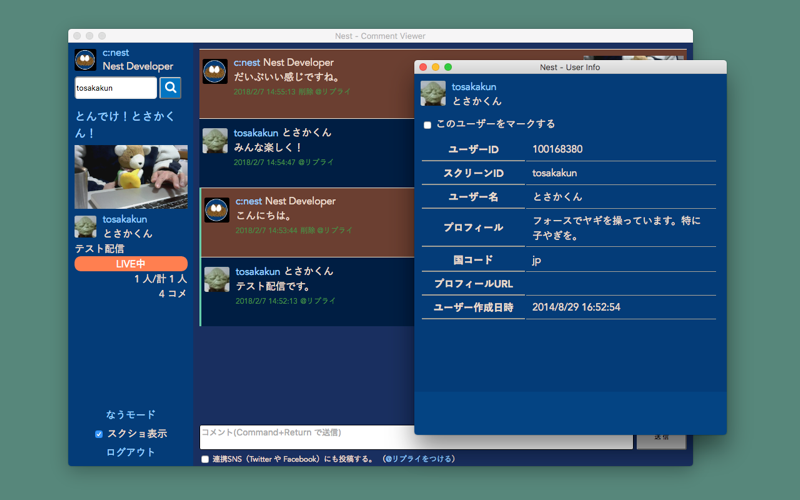Screen dimensions: 800x500
Task: Click @リプライ on the こんにちは。 comment
Action: coord(335,231)
